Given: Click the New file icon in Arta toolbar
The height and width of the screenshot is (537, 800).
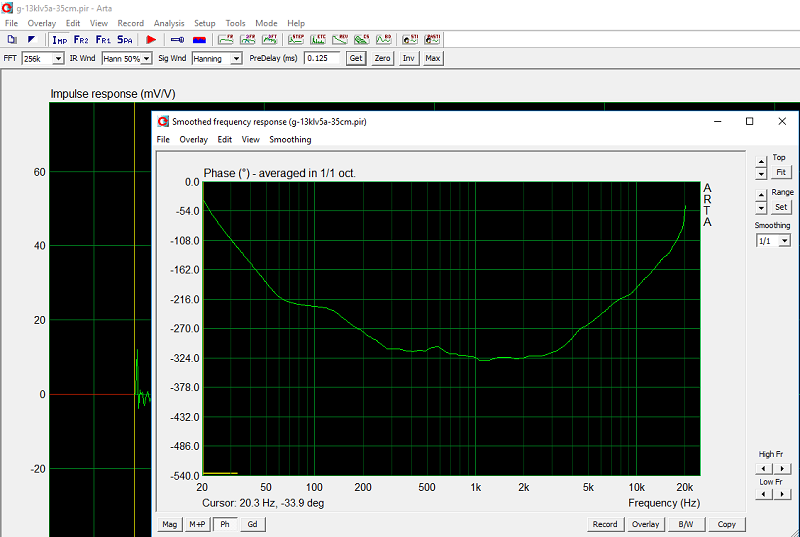Looking at the screenshot, I should point(12,39).
